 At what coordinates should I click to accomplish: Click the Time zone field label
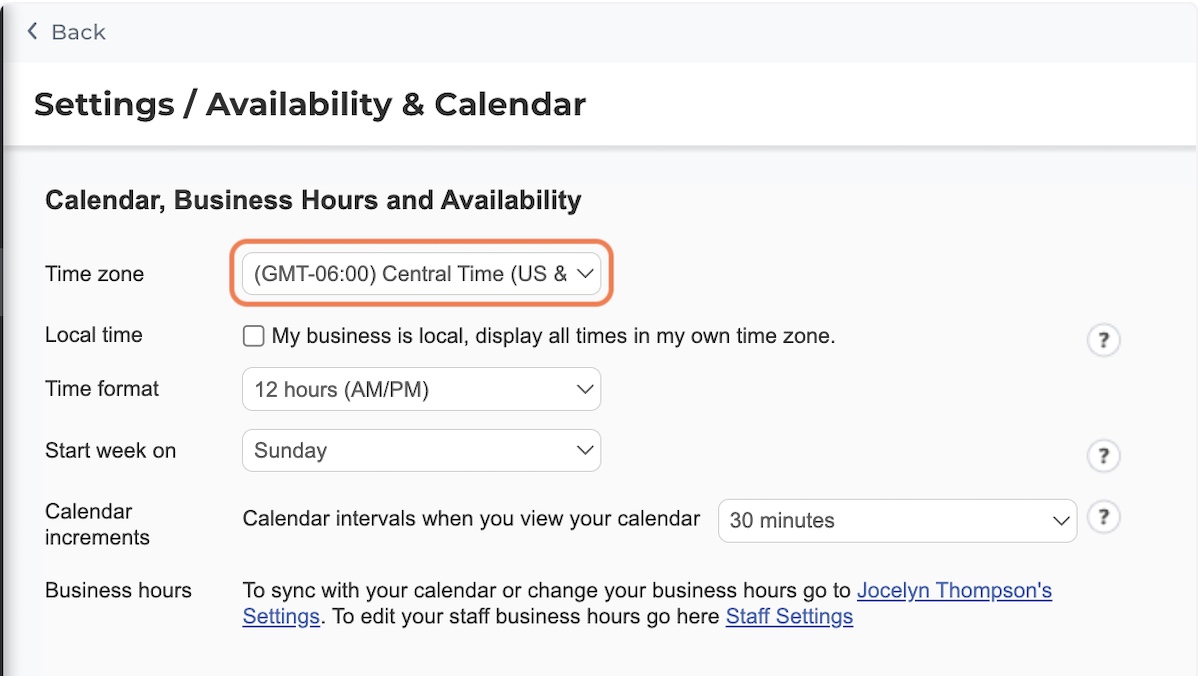point(94,274)
